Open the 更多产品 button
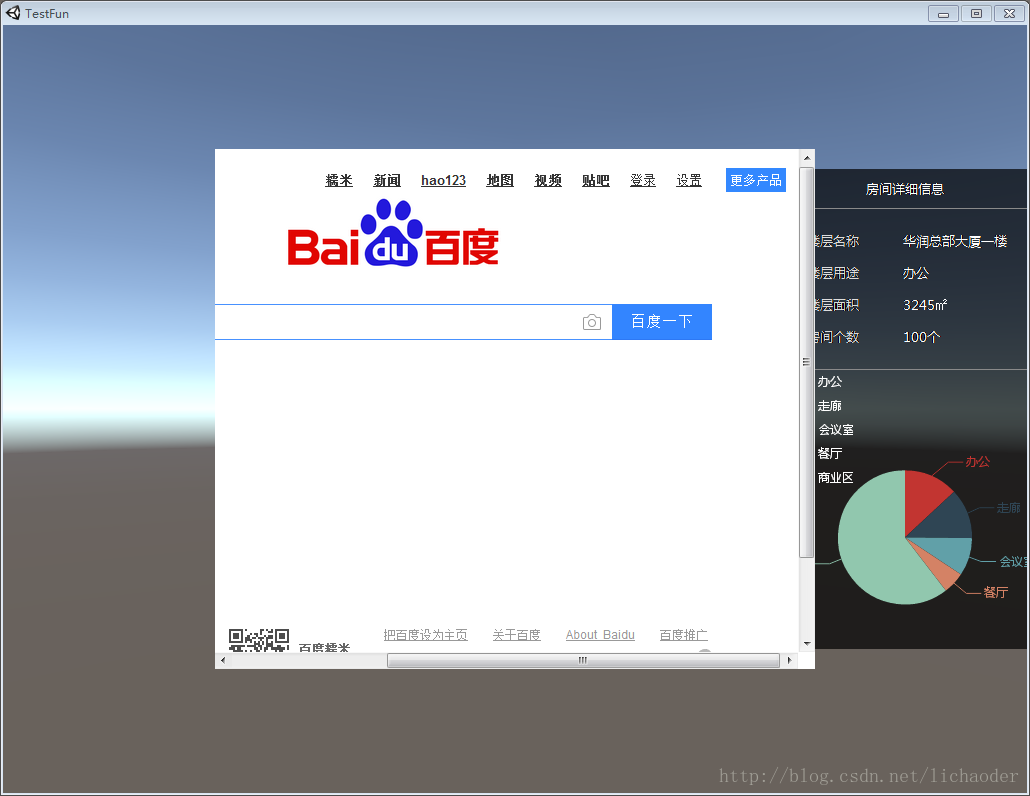1030x796 pixels. point(755,180)
